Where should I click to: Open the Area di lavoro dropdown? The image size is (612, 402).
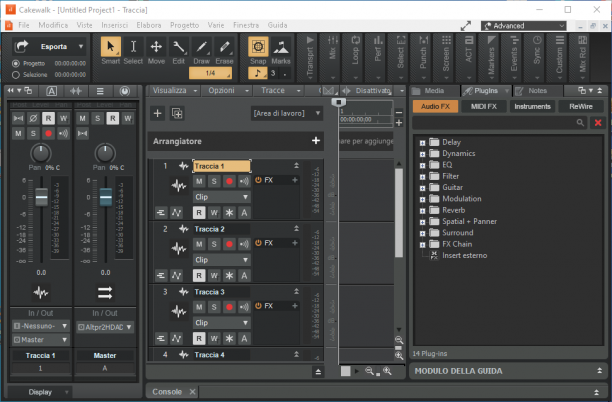click(x=286, y=113)
